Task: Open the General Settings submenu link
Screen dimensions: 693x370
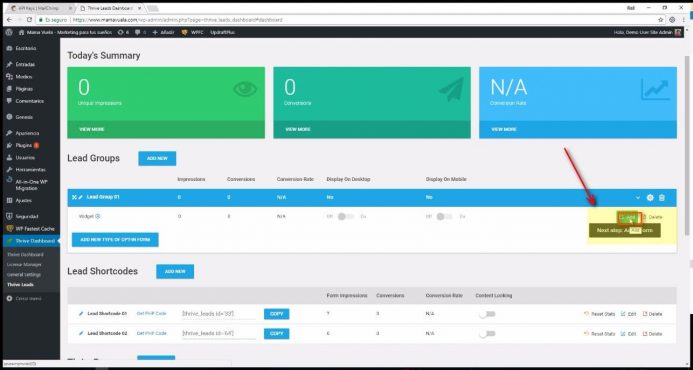Action: pyautogui.click(x=24, y=275)
